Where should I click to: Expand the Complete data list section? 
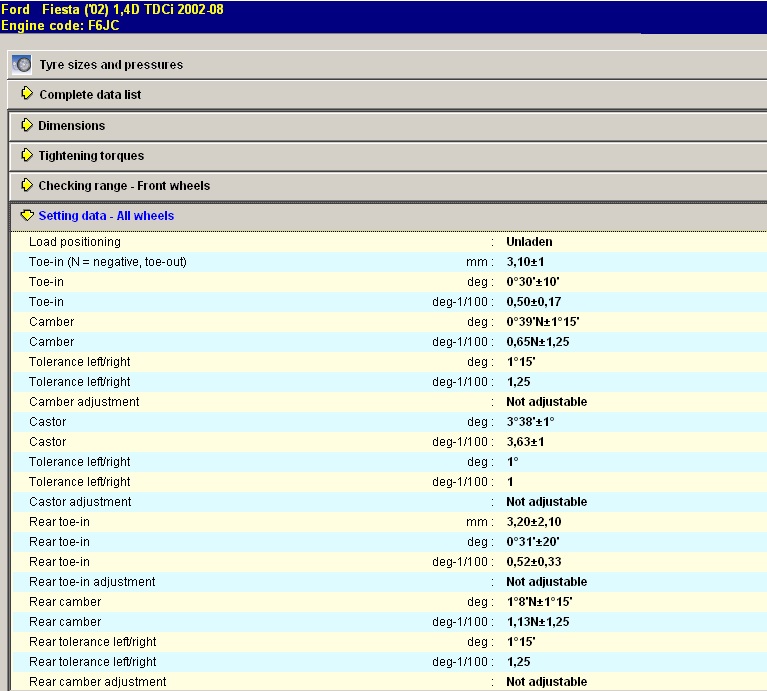coord(90,95)
